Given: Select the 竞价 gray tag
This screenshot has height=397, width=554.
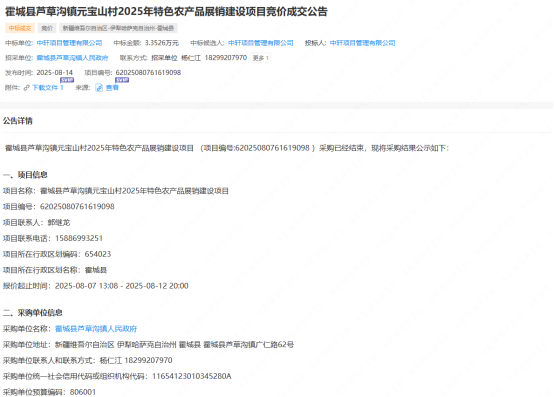Looking at the screenshot, I should click(x=47, y=28).
